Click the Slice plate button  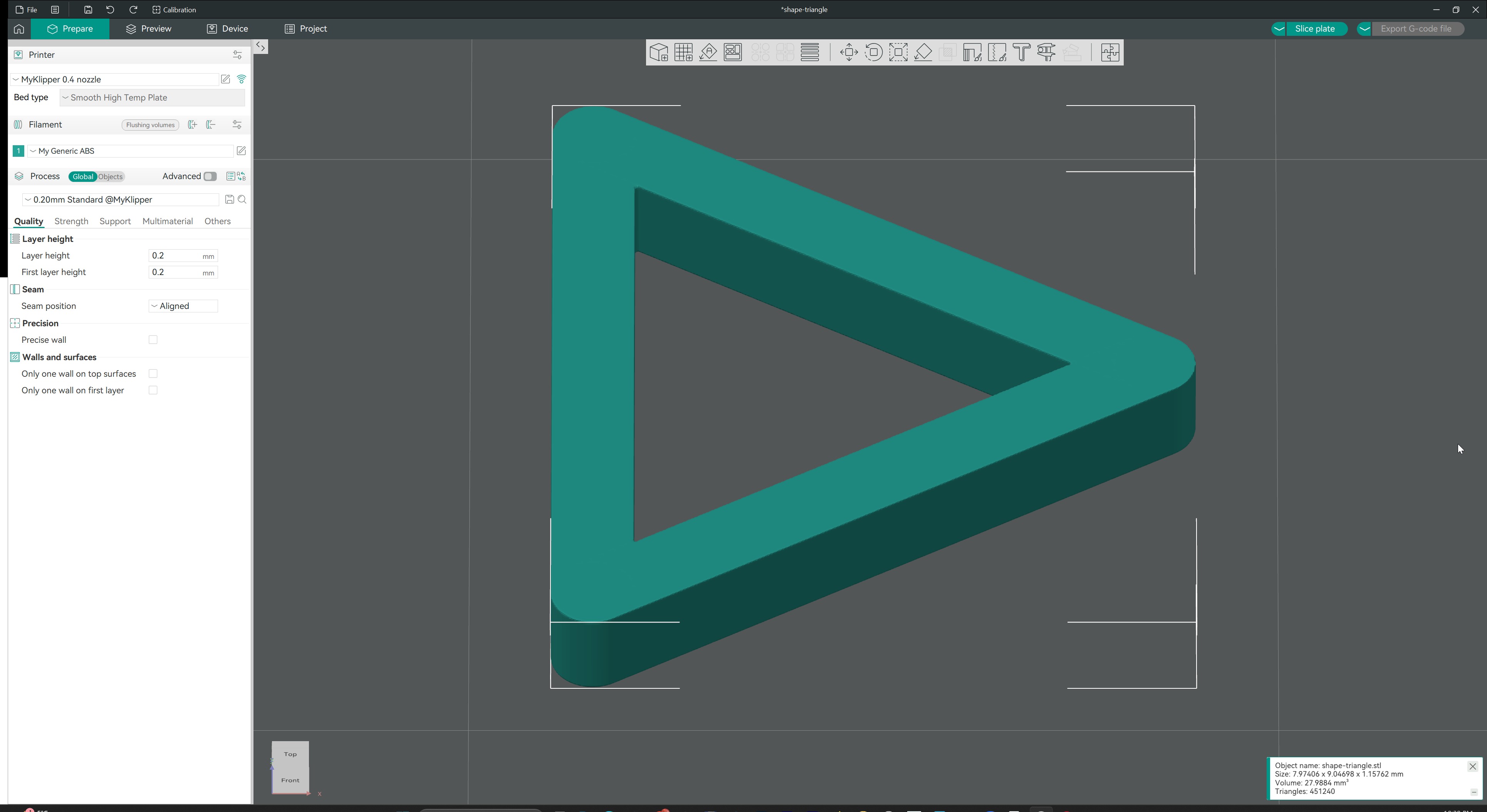[1314, 29]
